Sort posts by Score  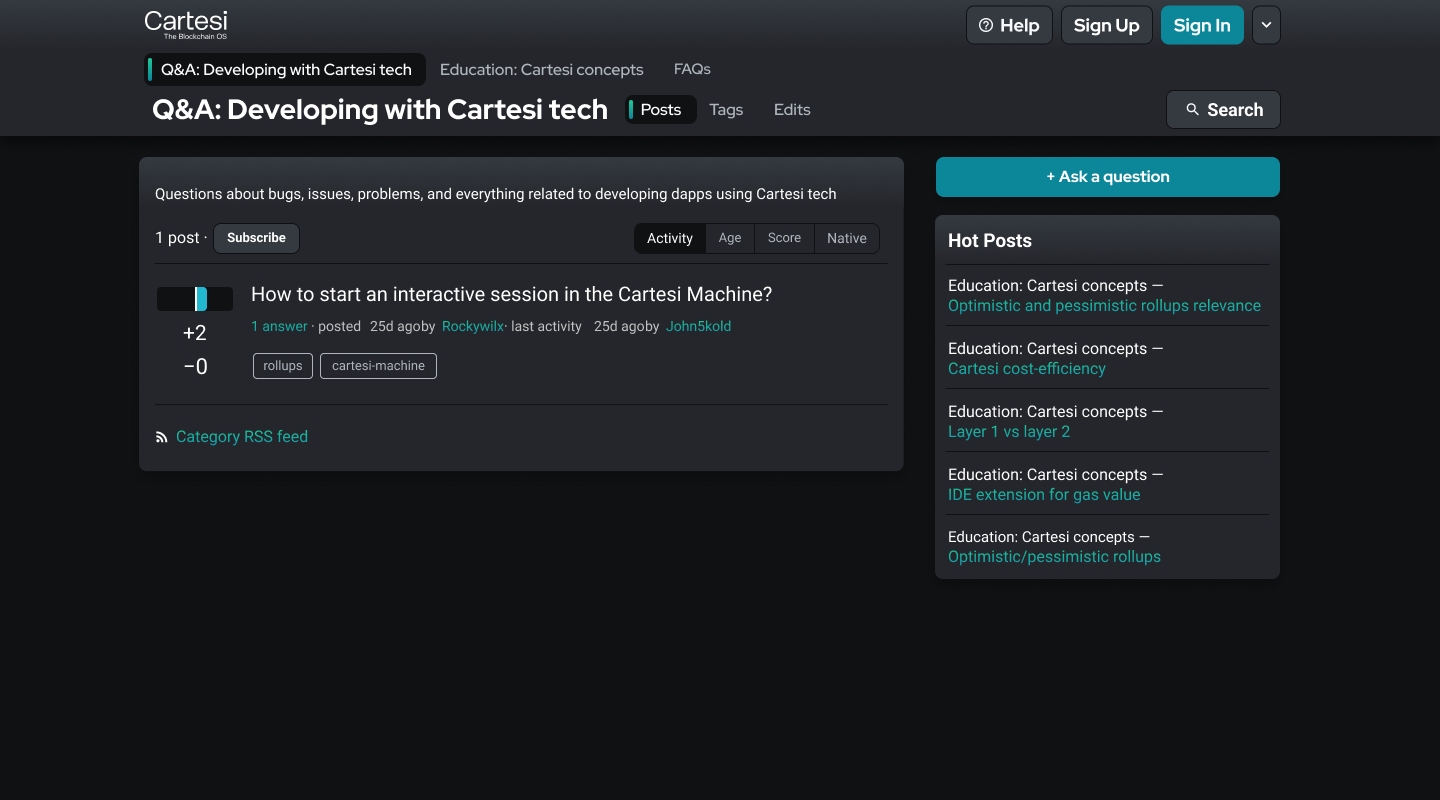pyautogui.click(x=784, y=238)
